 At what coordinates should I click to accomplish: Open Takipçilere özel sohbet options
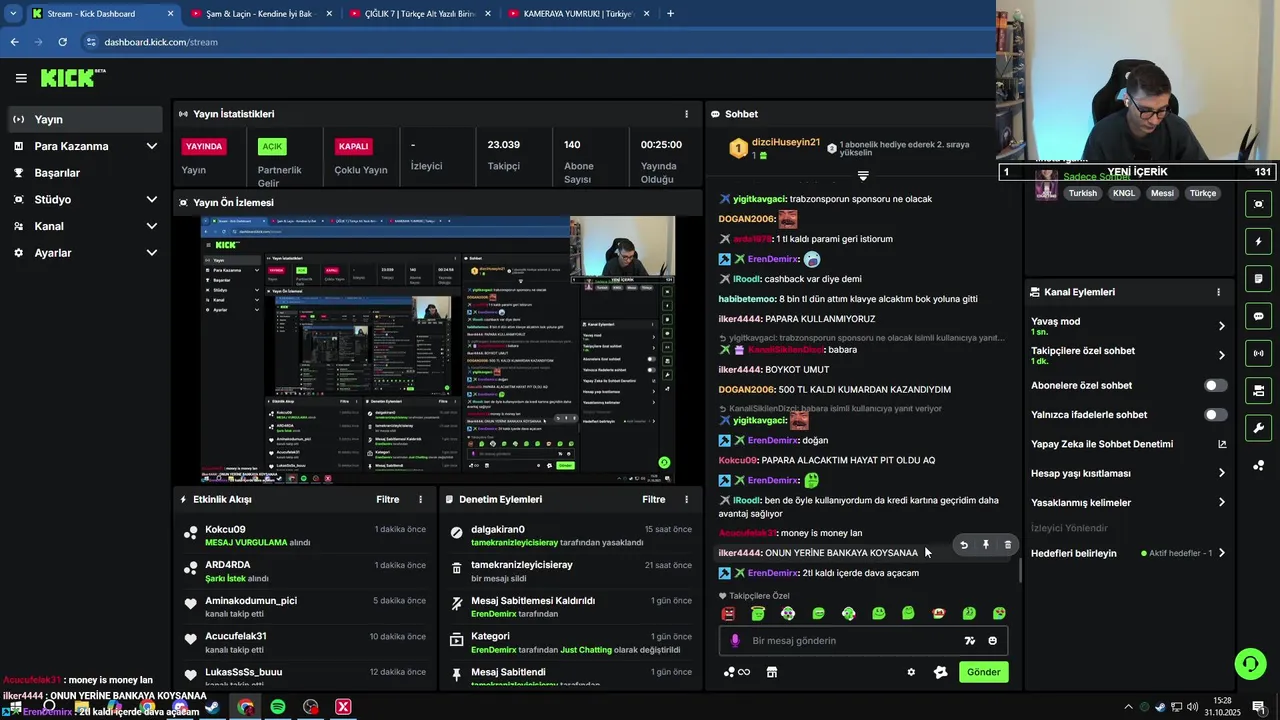pos(1128,355)
